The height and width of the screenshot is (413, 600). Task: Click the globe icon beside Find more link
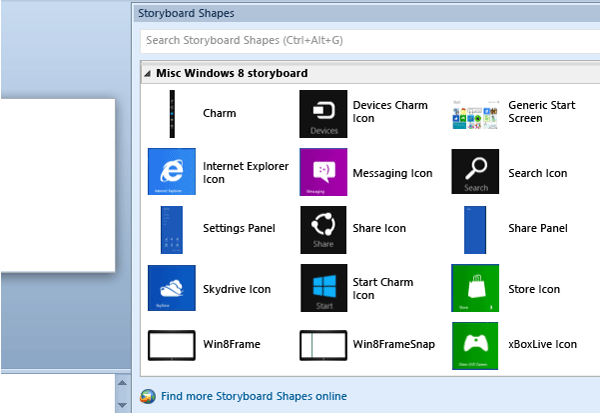click(148, 397)
